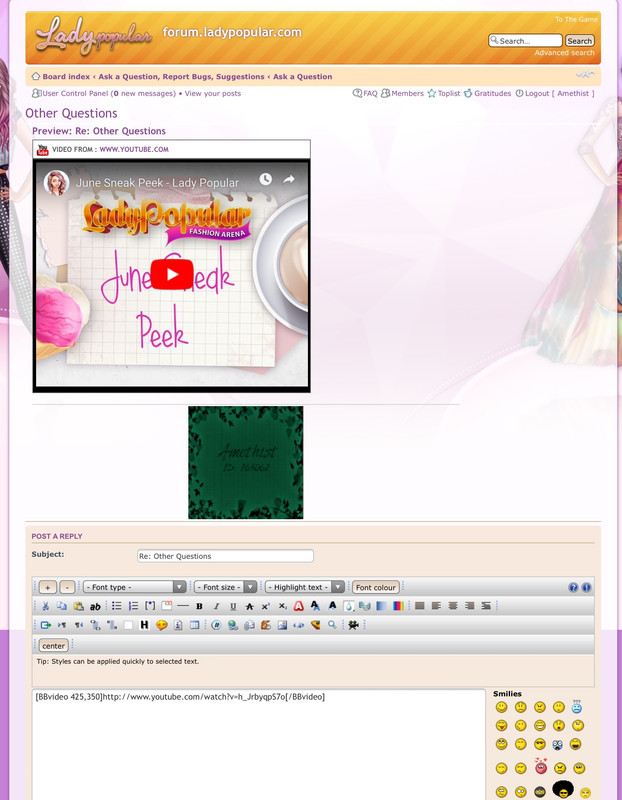Open the Members menu item
622x800 pixels.
[x=403, y=93]
